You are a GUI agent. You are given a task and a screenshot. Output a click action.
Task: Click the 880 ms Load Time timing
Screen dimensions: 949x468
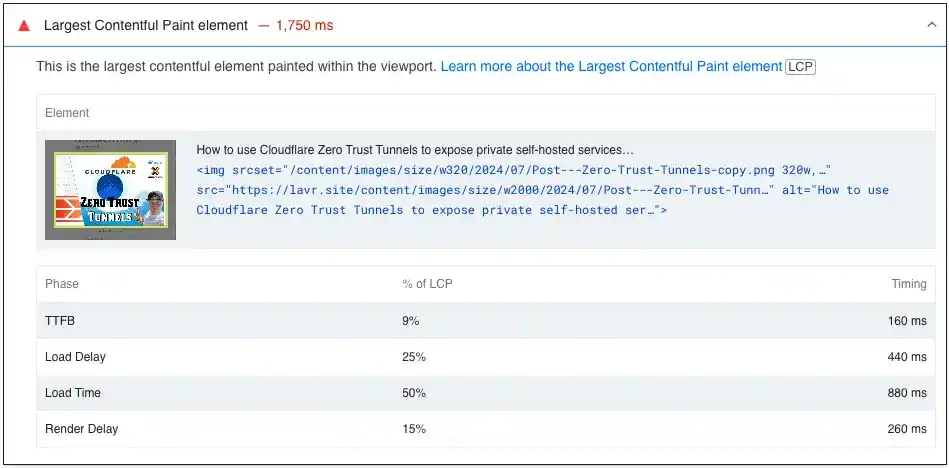[906, 393]
